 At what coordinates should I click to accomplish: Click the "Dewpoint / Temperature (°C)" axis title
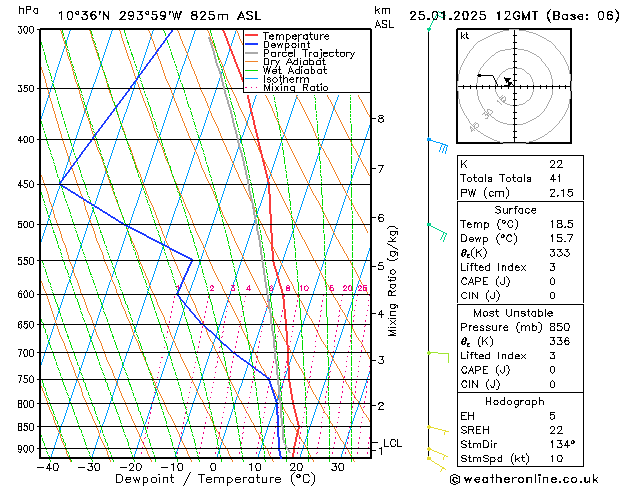[x=215, y=479]
